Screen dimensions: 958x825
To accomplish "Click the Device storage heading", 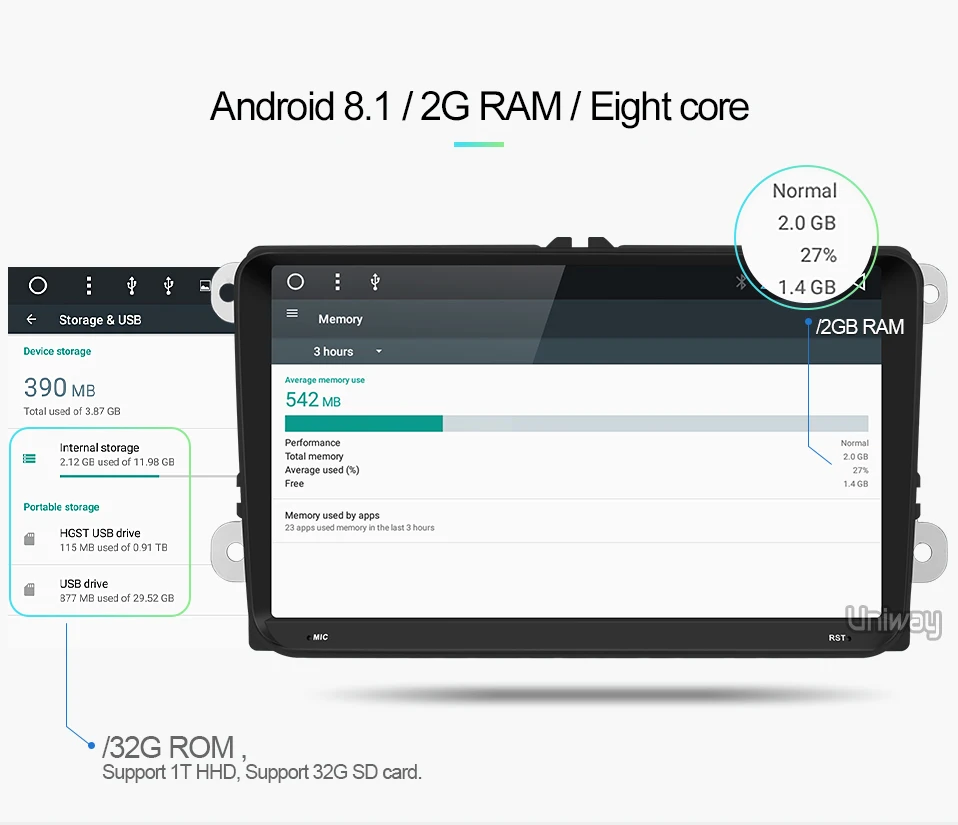I will click(x=57, y=351).
